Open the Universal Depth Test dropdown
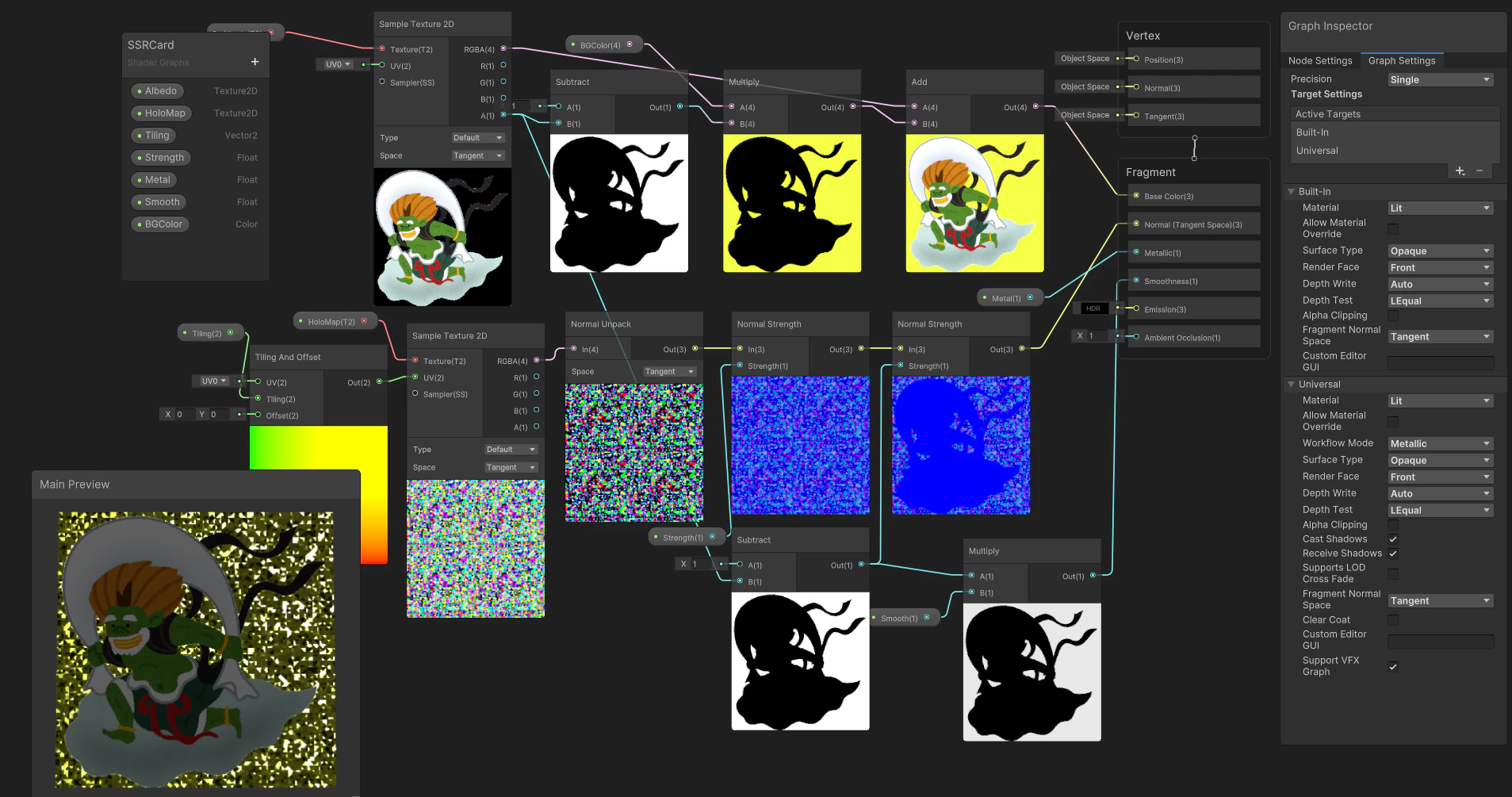The width and height of the screenshot is (1512, 797). pos(1441,510)
